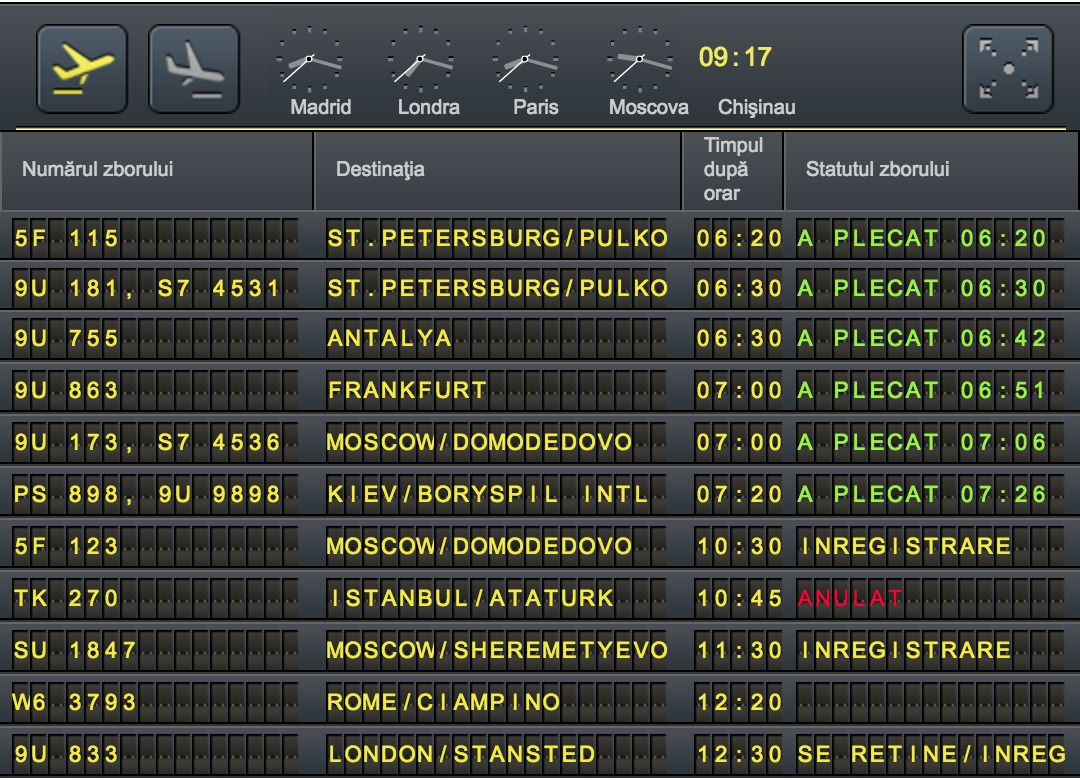Viewport: 1080px width, 780px height.
Task: Select flight number 5F 115
Action: (66, 238)
